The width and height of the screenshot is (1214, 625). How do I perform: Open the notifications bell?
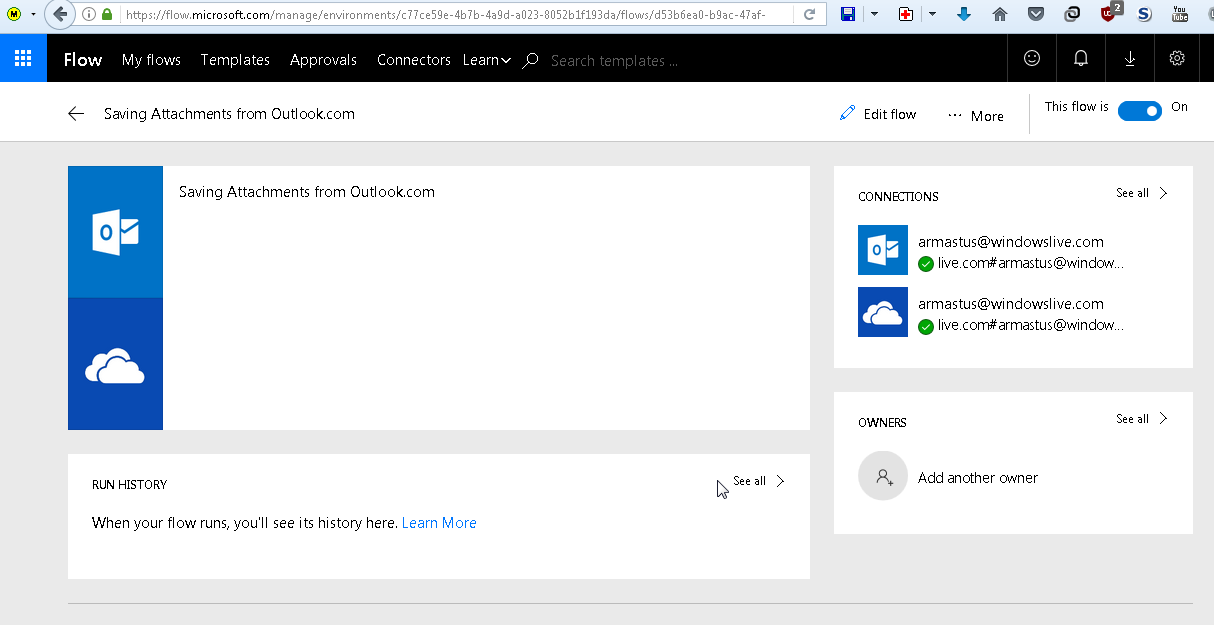[x=1081, y=59]
